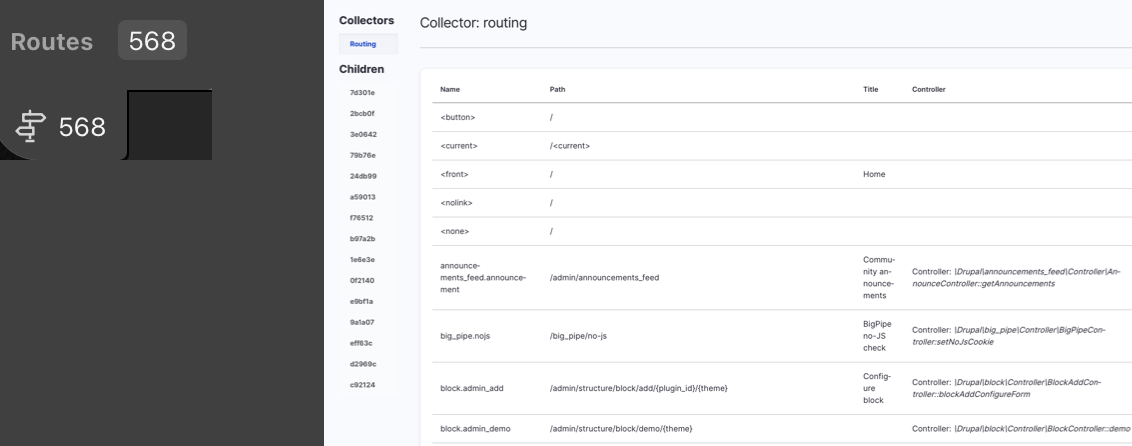Viewport: 1132px width, 446px height.
Task: Open child profile 7d301e
Action: 362,92
